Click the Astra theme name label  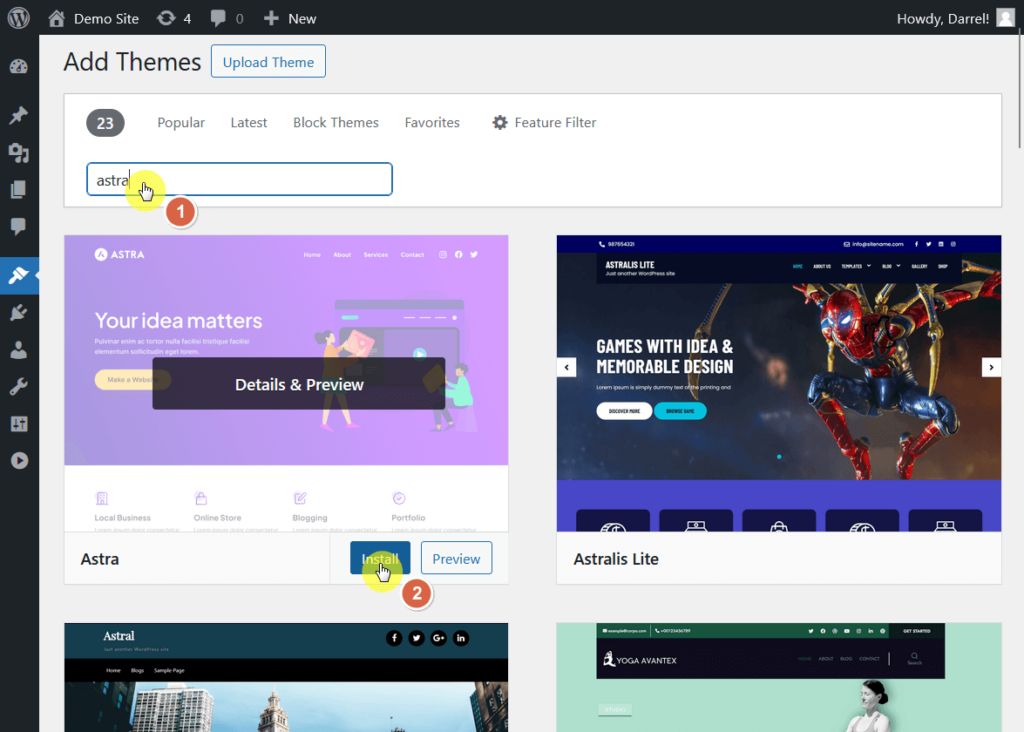point(100,559)
